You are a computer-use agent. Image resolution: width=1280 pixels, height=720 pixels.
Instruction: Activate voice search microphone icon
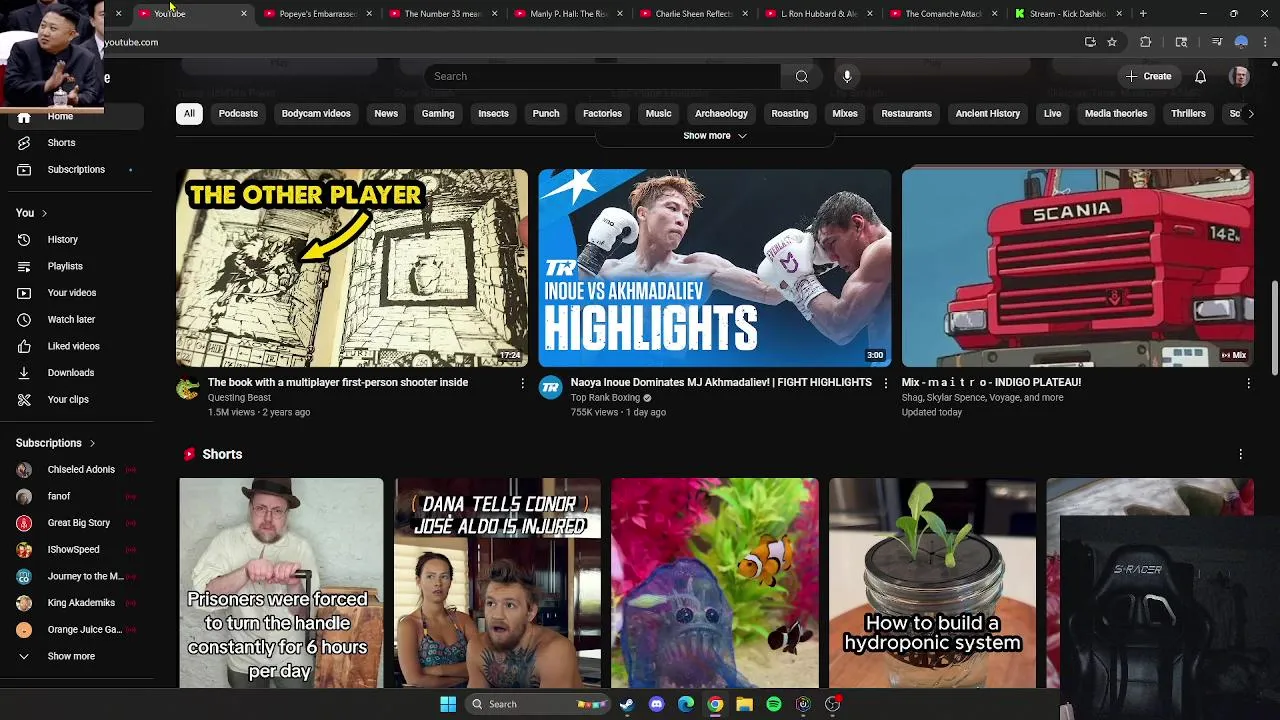847,76
